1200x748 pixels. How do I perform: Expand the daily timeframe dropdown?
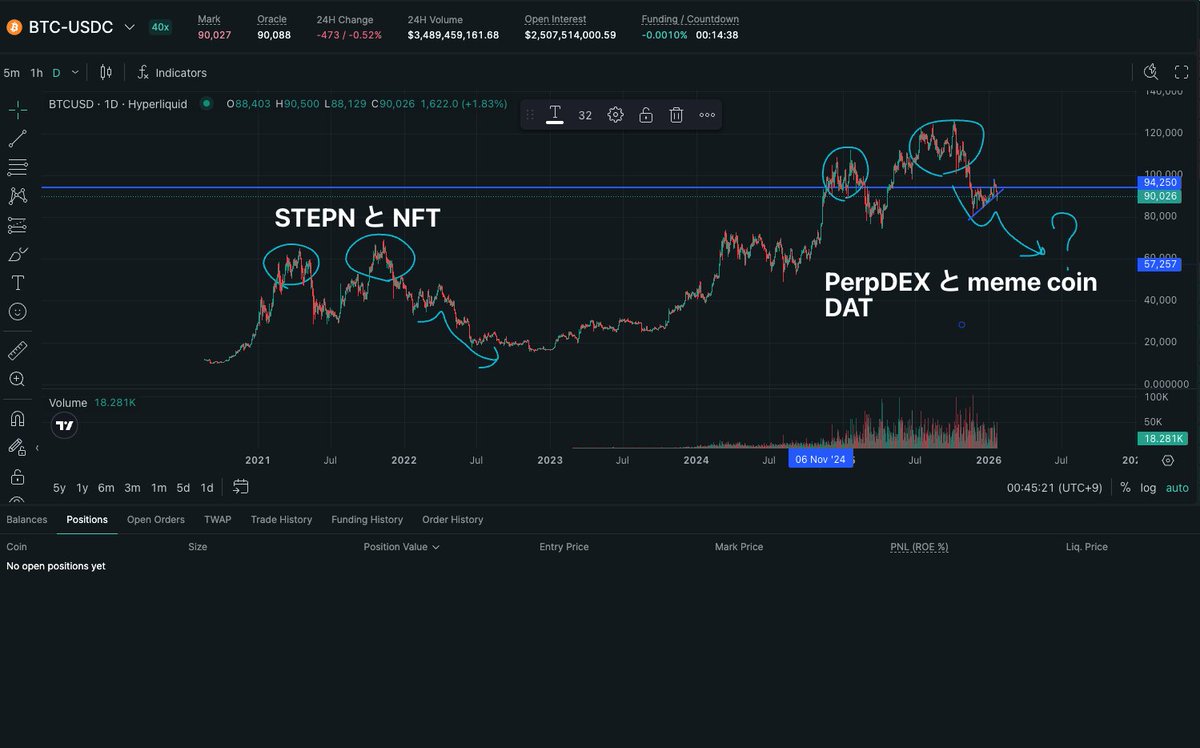click(x=72, y=72)
